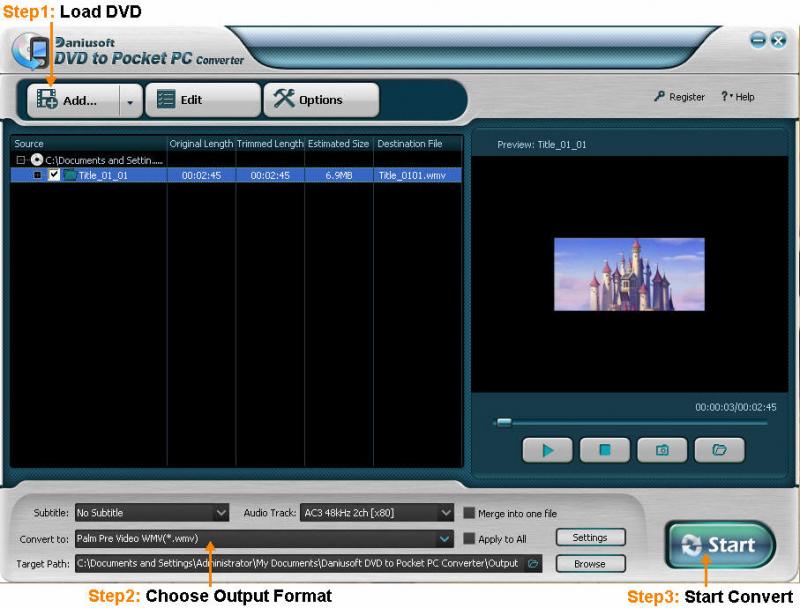Image resolution: width=800 pixels, height=608 pixels.
Task: Enable Merge into one file
Action: click(x=469, y=513)
